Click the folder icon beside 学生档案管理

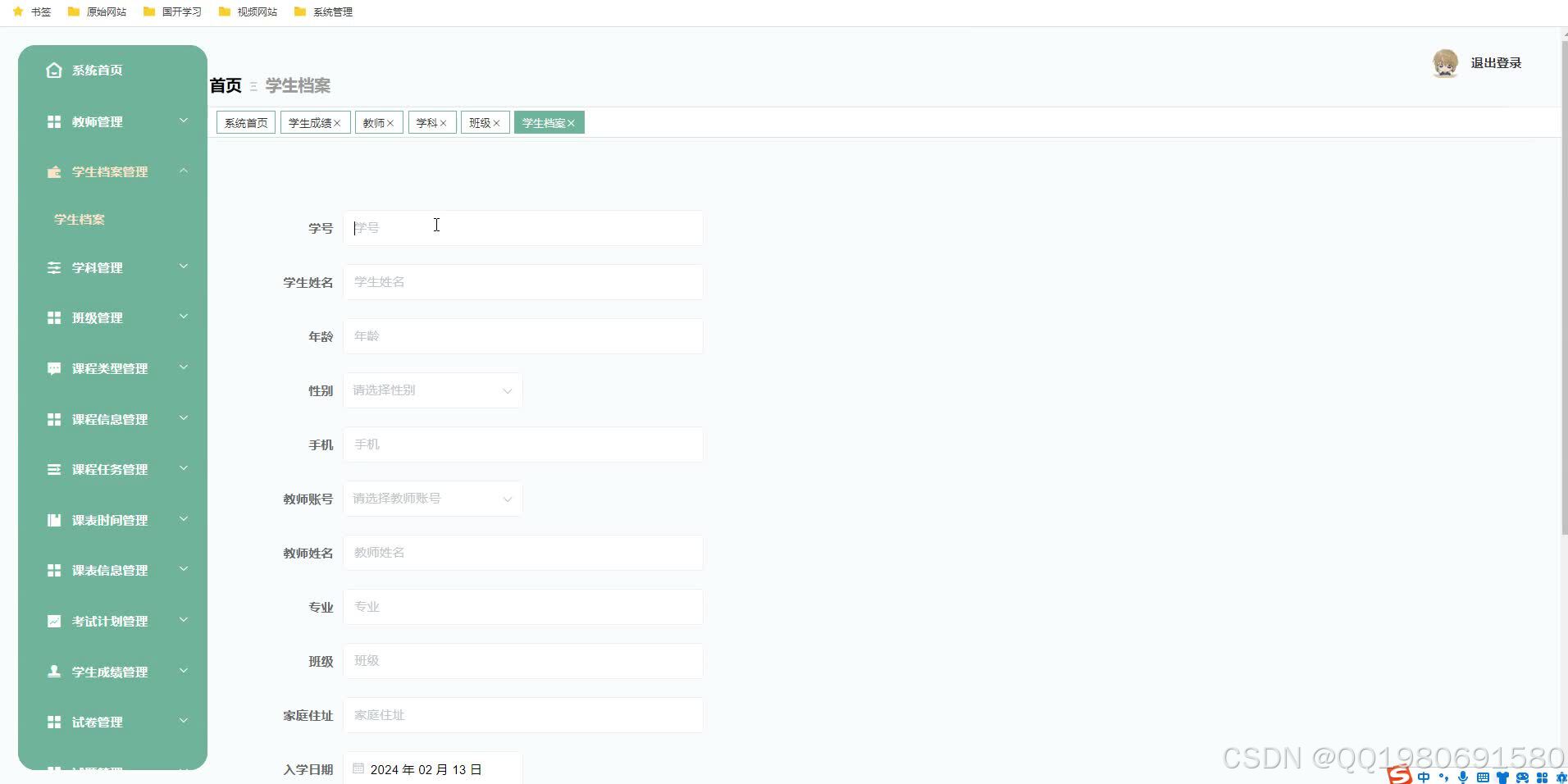point(54,171)
